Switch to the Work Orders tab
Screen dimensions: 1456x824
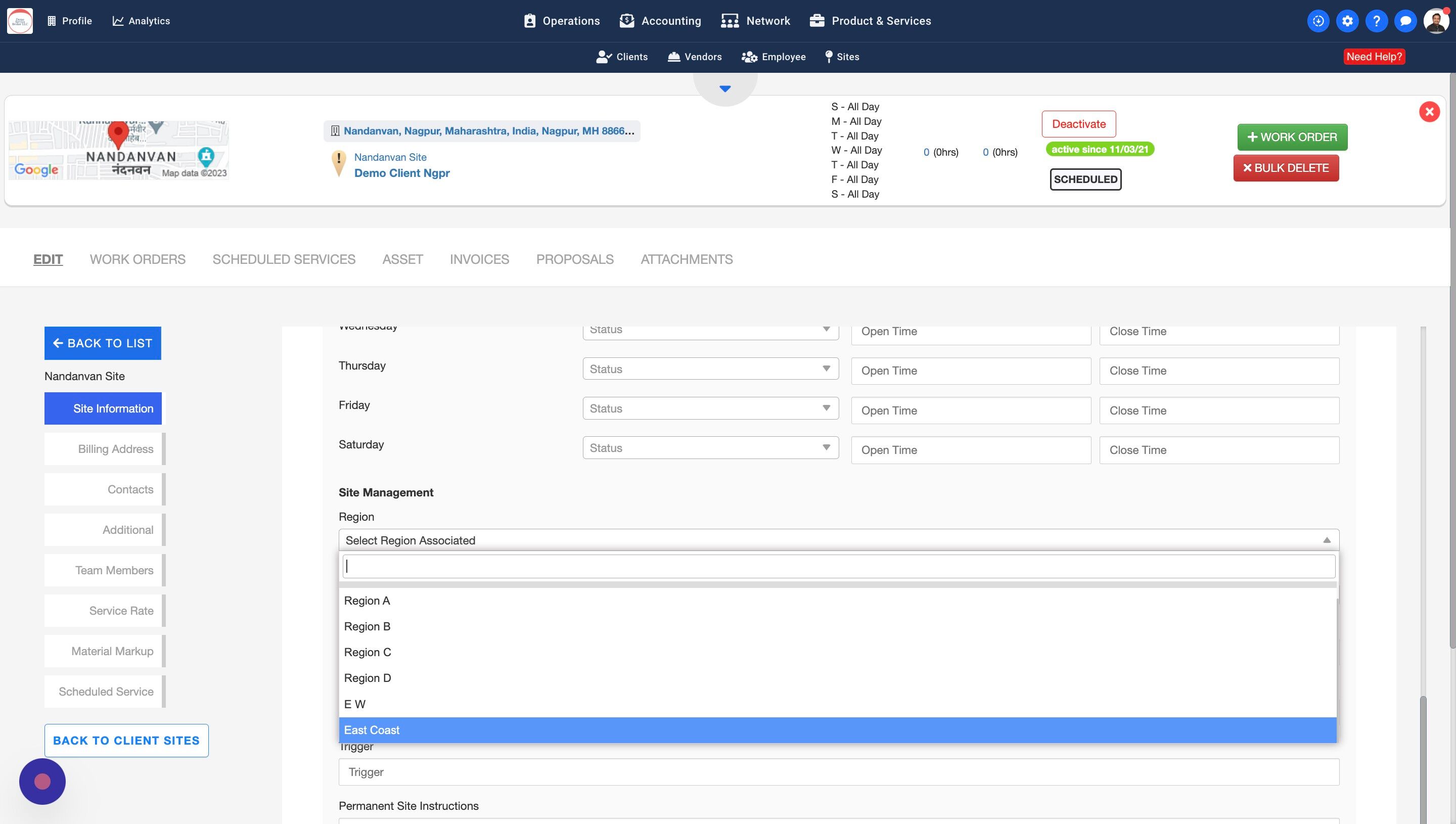pos(138,259)
